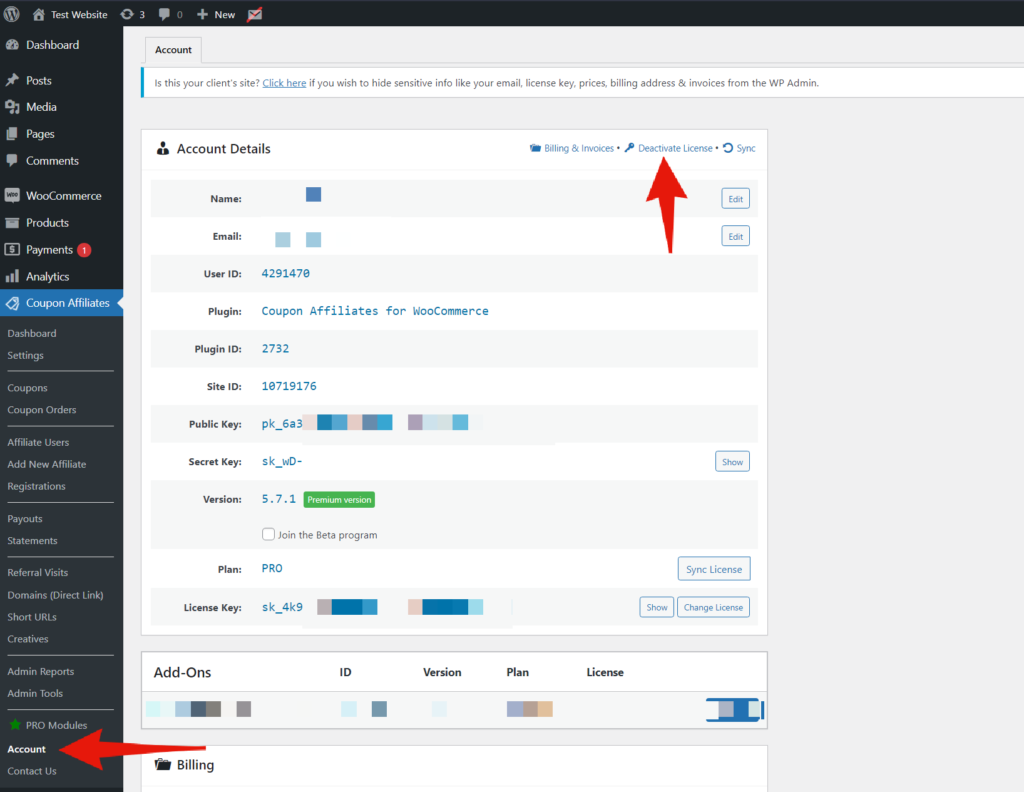The image size is (1024, 792).
Task: Select the Account tab
Action: (x=173, y=50)
